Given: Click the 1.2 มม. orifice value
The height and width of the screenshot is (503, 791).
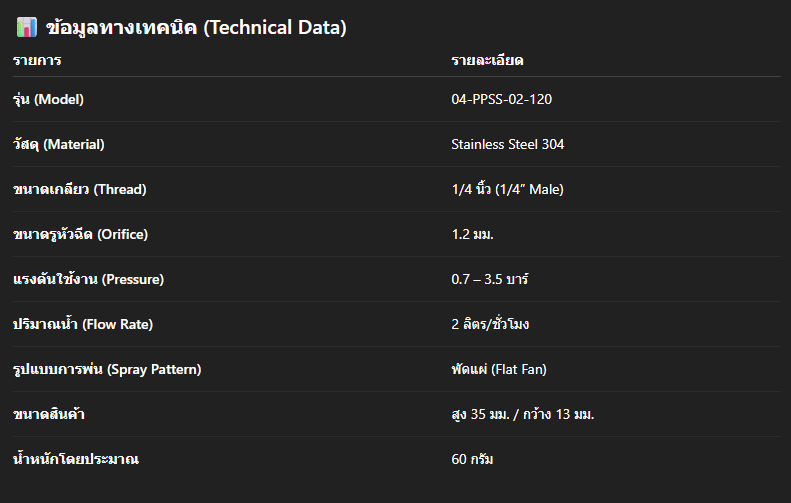Looking at the screenshot, I should pyautogui.click(x=473, y=234).
